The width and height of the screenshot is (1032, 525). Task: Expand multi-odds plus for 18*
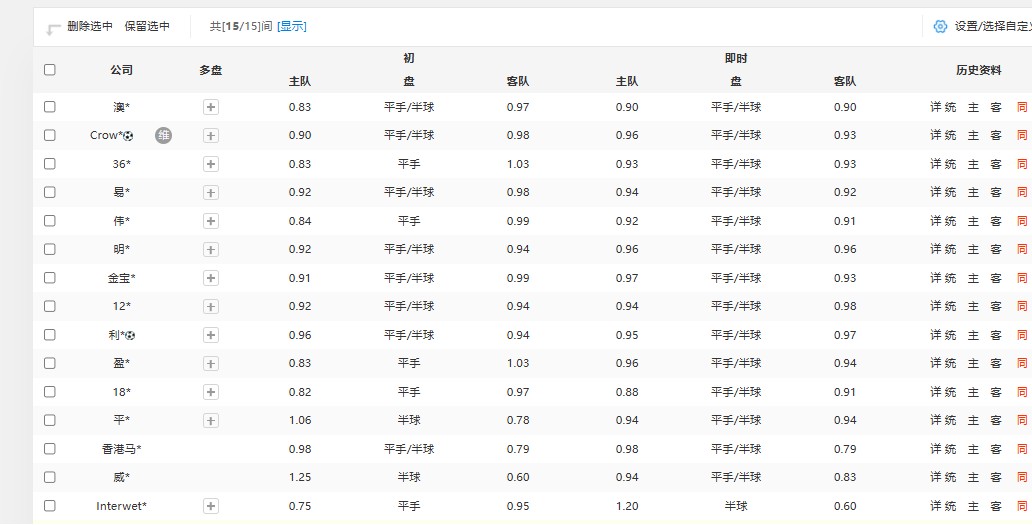pyautogui.click(x=211, y=392)
